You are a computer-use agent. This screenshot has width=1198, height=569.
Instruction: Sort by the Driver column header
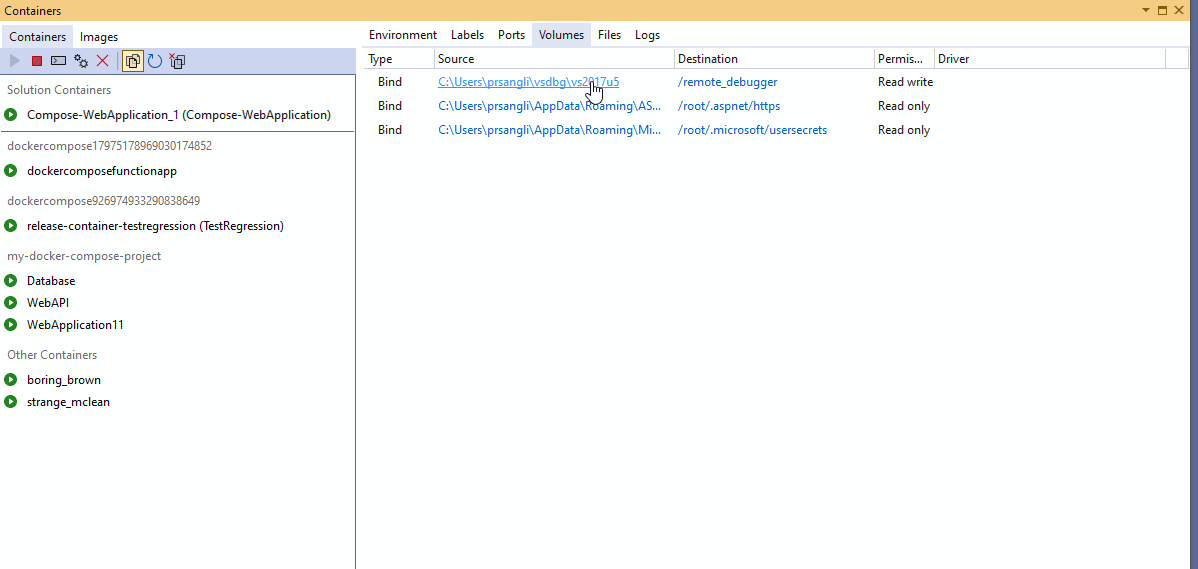1051,59
